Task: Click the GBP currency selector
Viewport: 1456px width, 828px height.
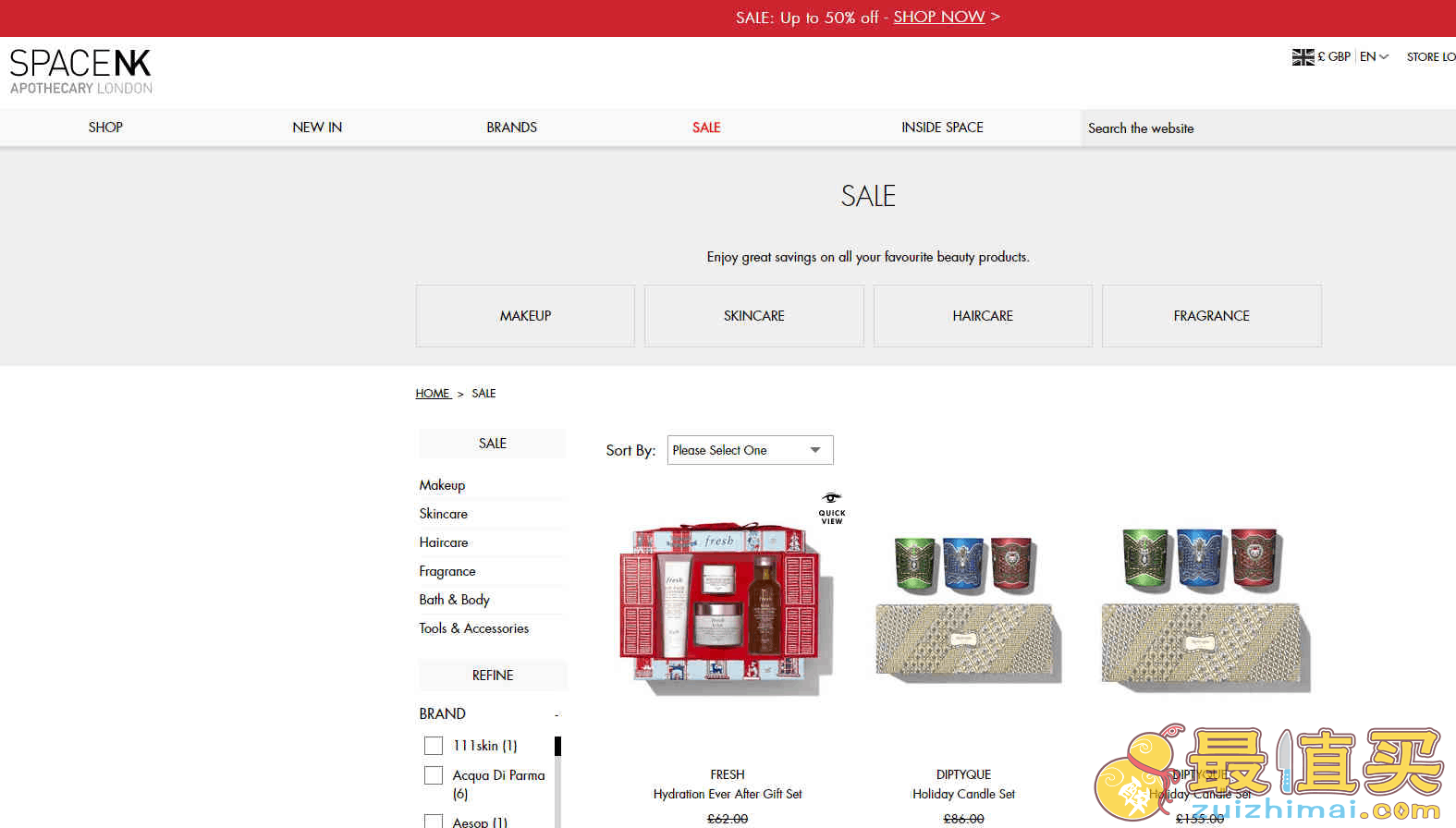Action: coord(1334,56)
